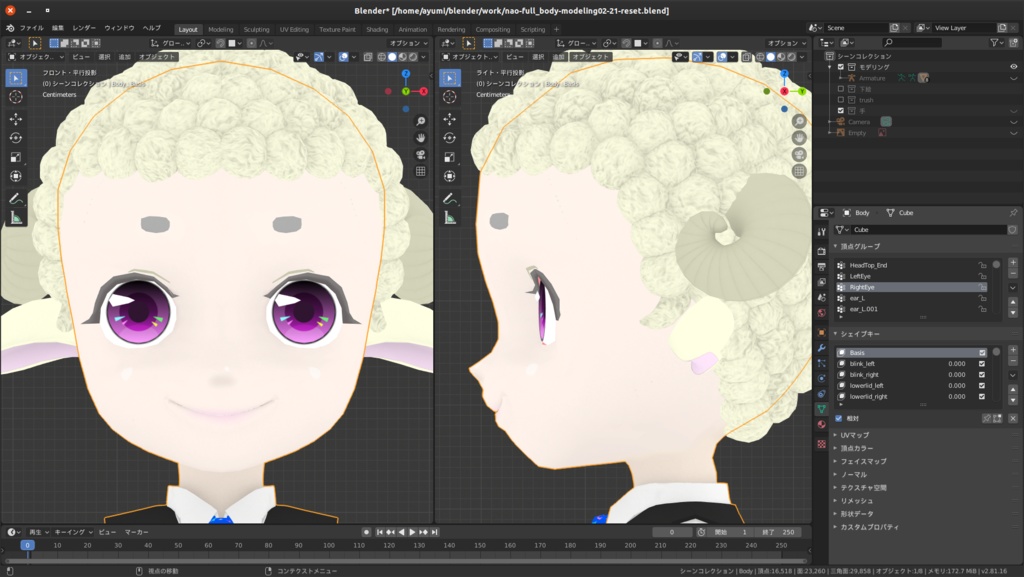
Task: Add a new shape key with the plus button
Action: pyautogui.click(x=1013, y=350)
